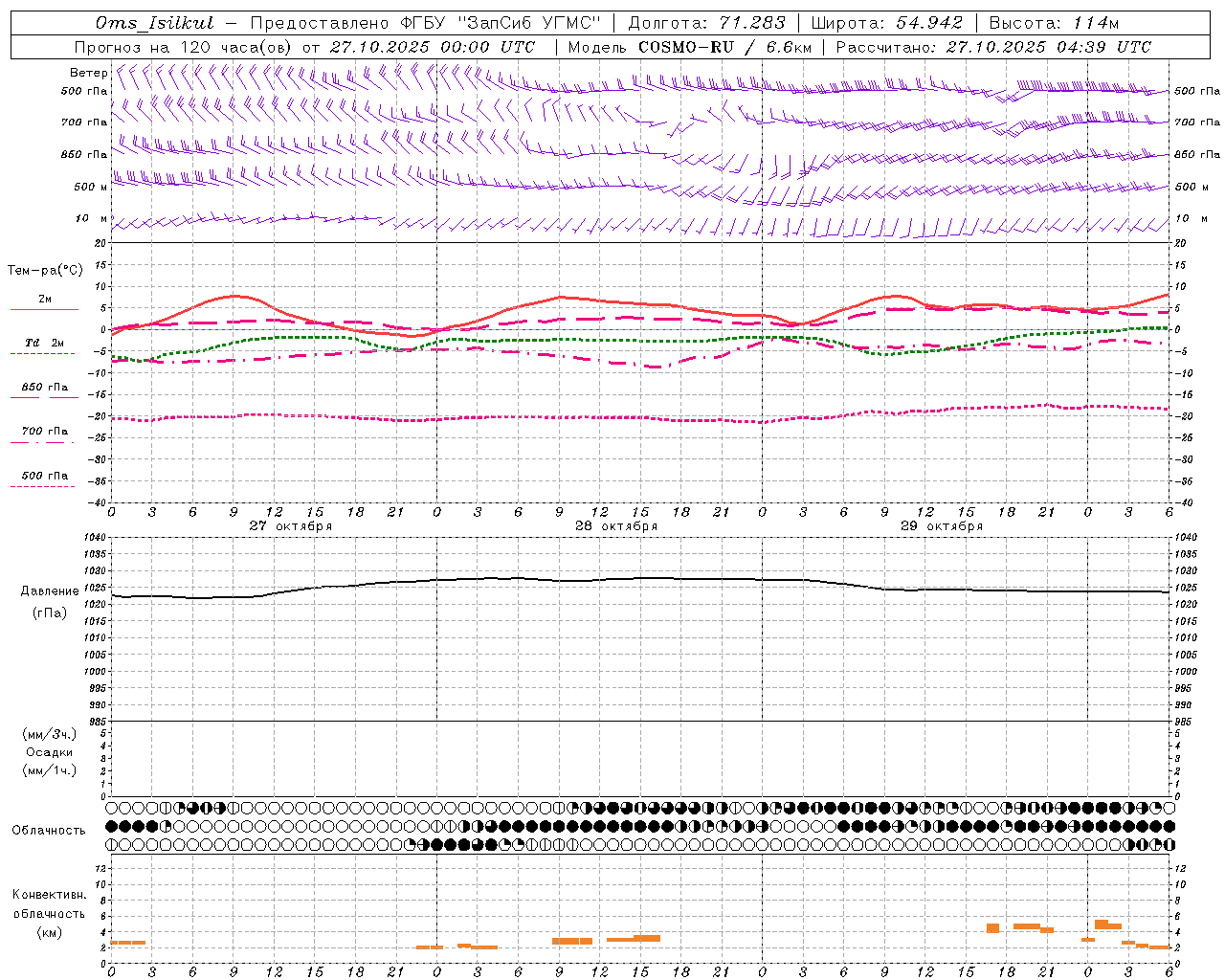Click the 28 октября date label
This screenshot has height=980, width=1225.
pyautogui.click(x=615, y=526)
